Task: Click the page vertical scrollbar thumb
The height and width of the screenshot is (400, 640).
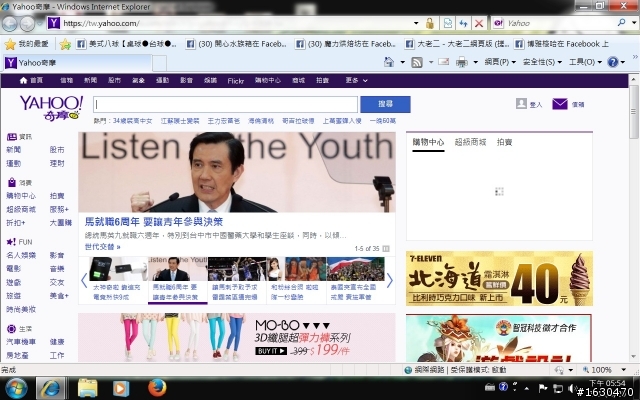Action: tap(633, 112)
